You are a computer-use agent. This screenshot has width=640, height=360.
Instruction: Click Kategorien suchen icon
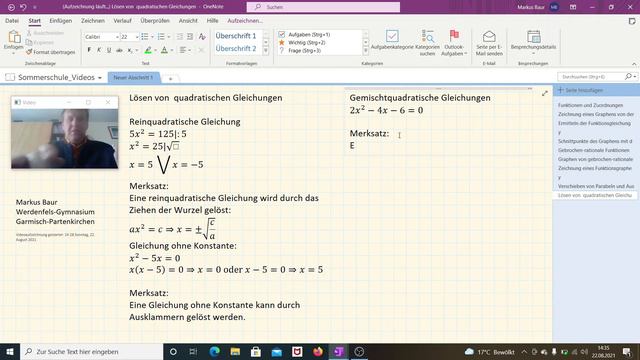[427, 43]
